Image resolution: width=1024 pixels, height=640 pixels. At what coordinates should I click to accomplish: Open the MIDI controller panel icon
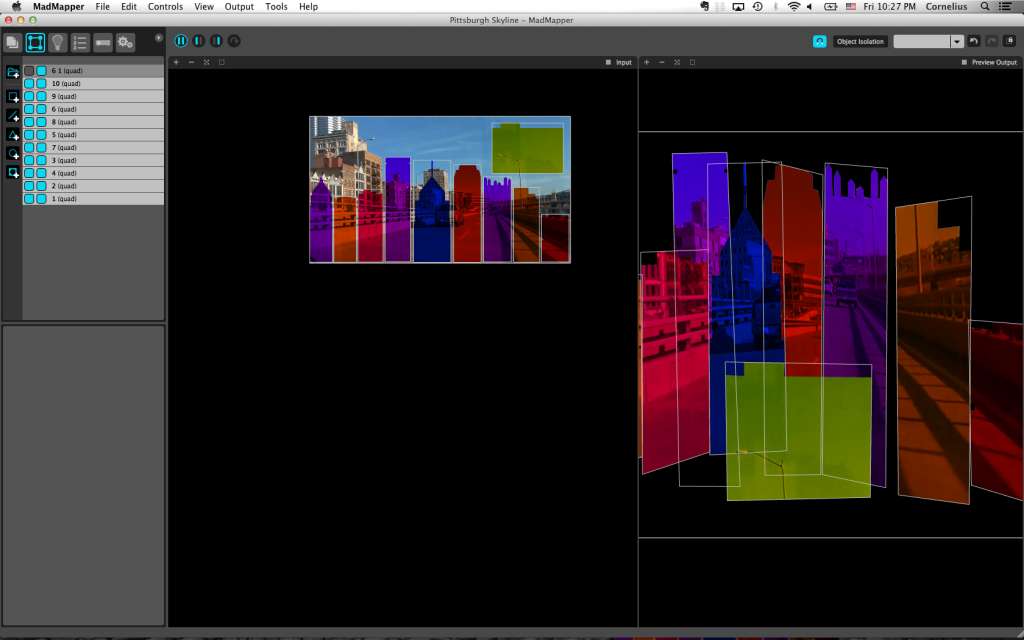click(x=103, y=42)
